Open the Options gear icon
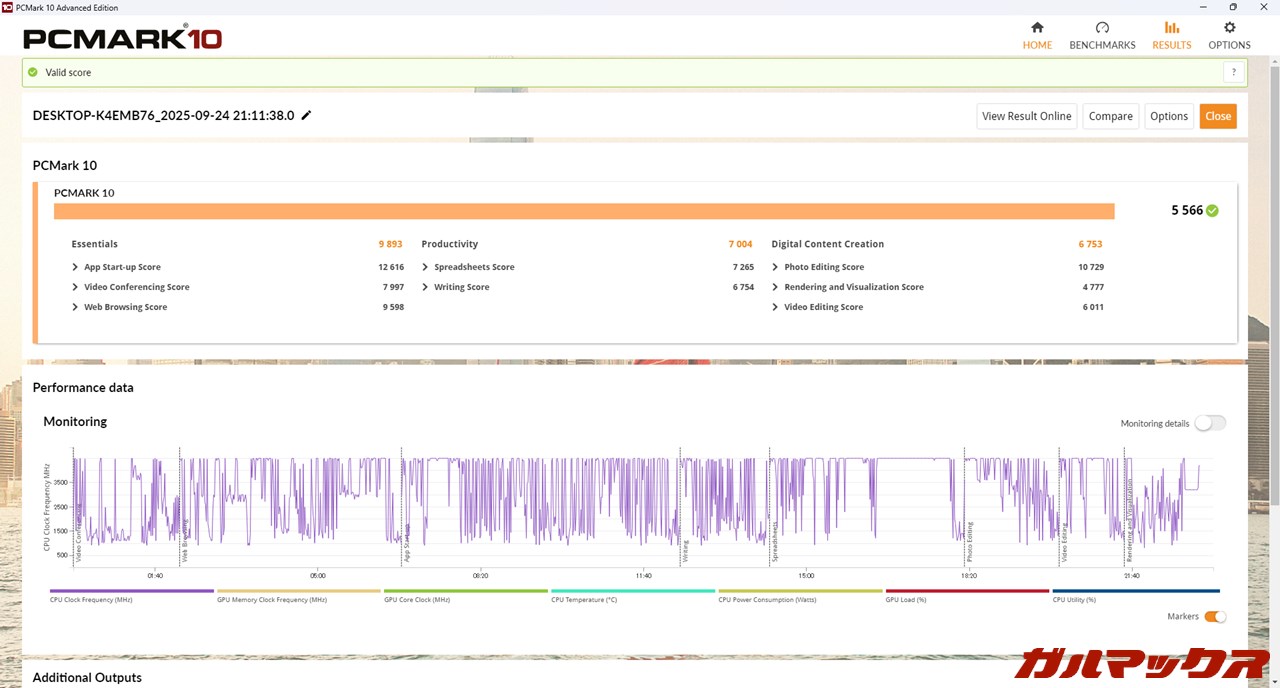The height and width of the screenshot is (688, 1280). point(1229,28)
